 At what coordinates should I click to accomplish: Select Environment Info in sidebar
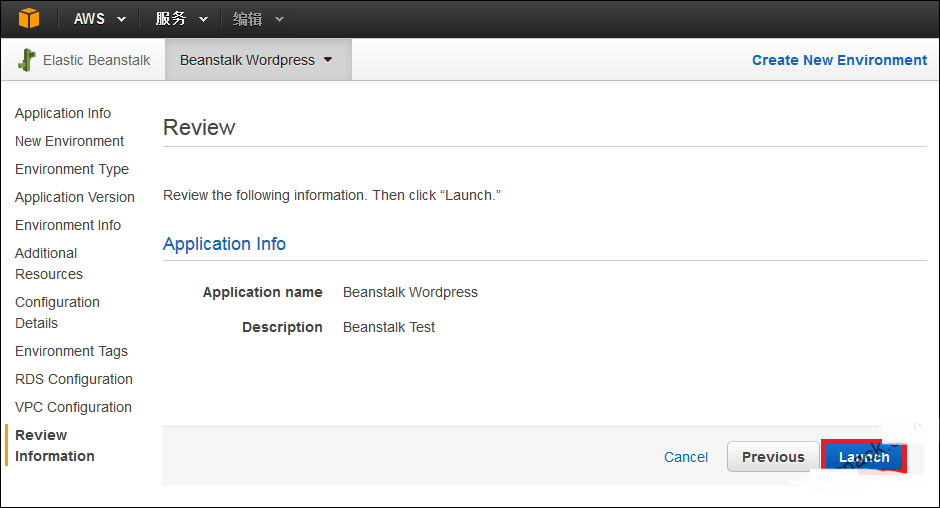[68, 225]
